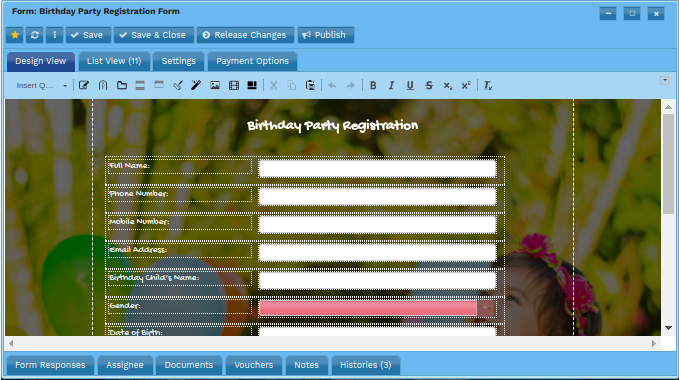Select the Birthday Party Registration title text

click(333, 126)
